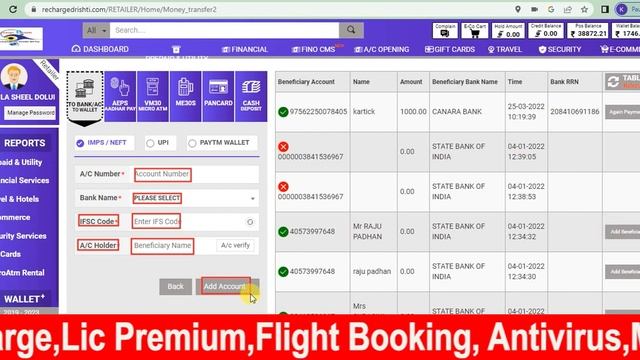This screenshot has width=640, height=360.
Task: Click the Account Number input field
Action: pos(195,174)
